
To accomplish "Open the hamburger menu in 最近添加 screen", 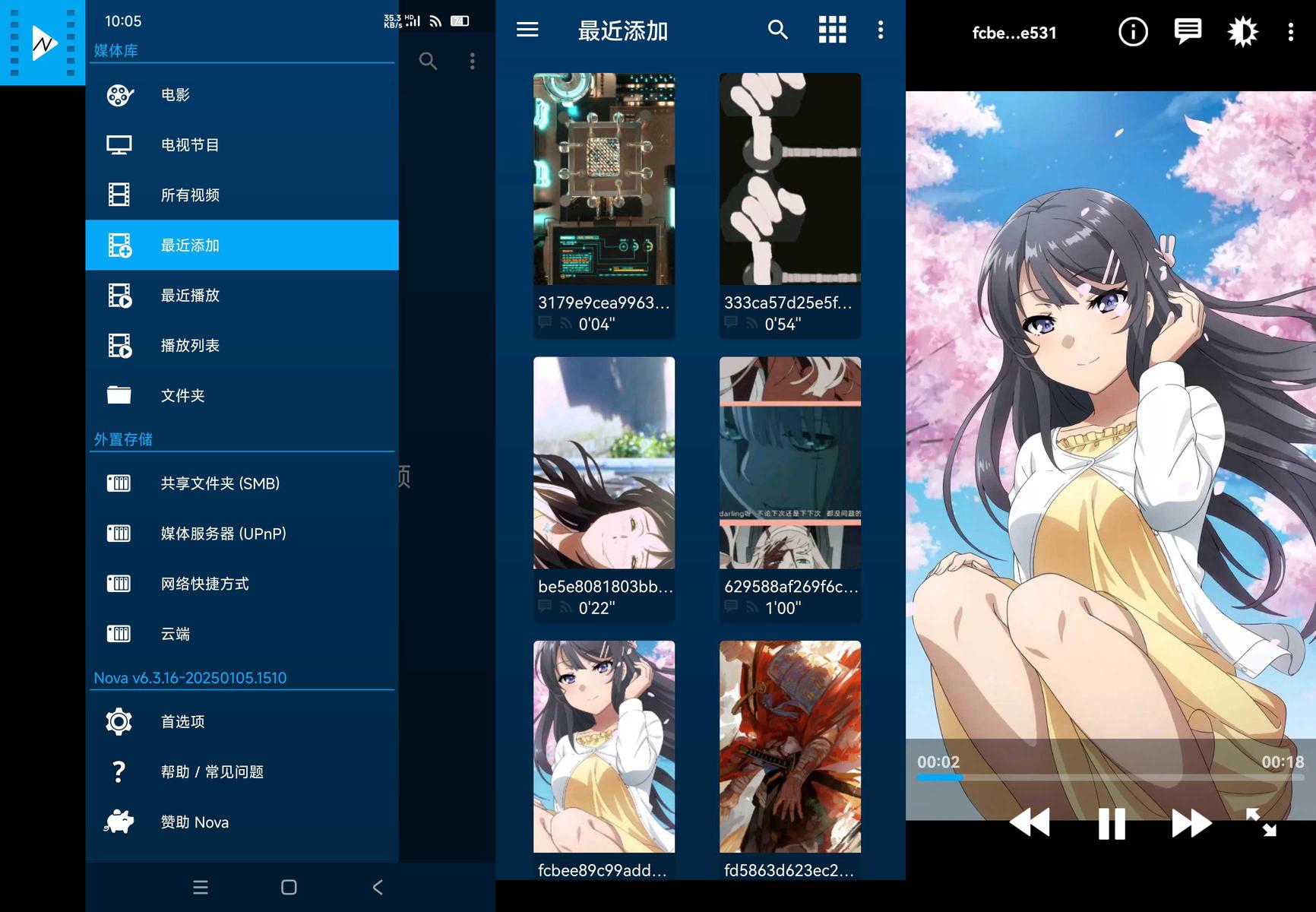I will [527, 30].
